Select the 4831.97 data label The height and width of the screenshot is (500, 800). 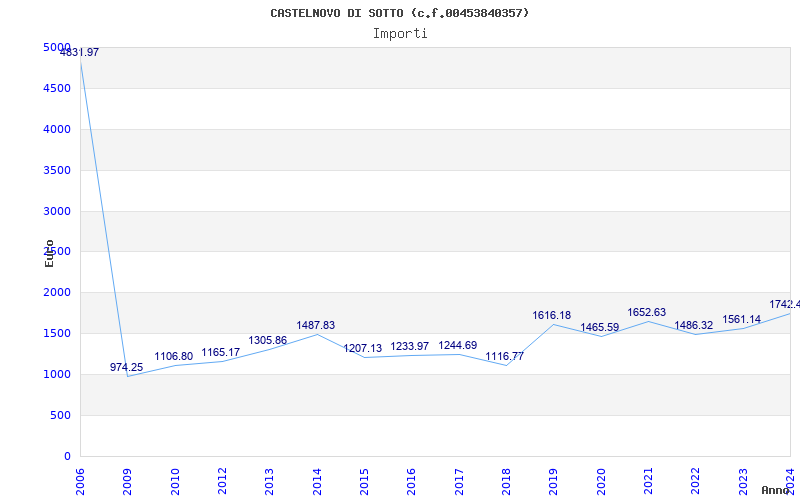pos(80,52)
